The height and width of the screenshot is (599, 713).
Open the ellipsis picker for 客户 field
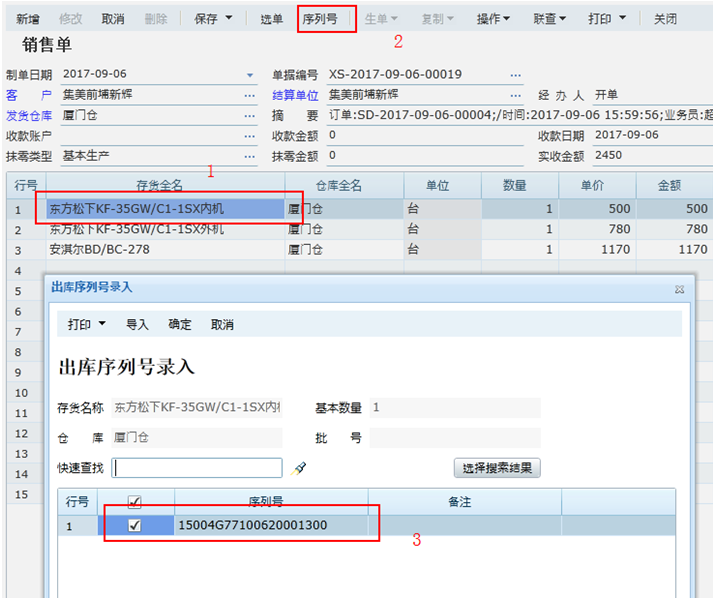point(250,96)
